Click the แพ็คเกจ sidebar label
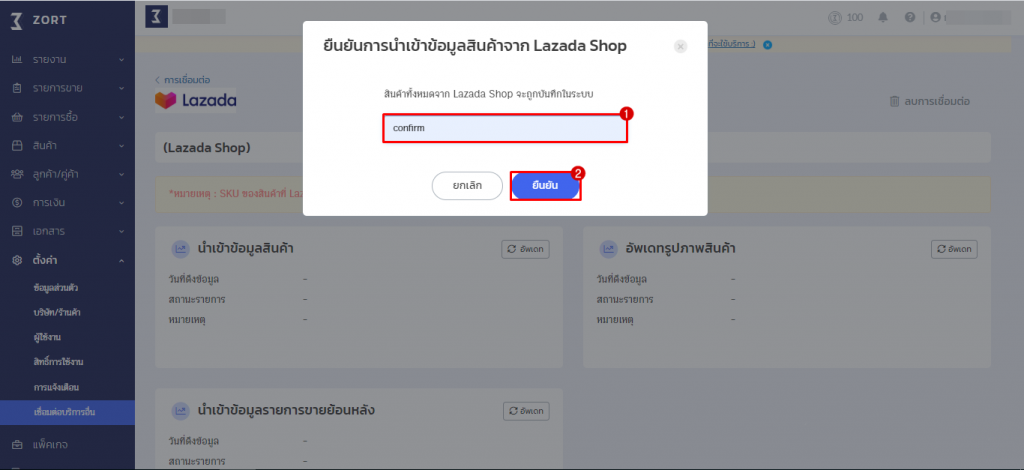The width and height of the screenshot is (1024, 470). coord(50,445)
